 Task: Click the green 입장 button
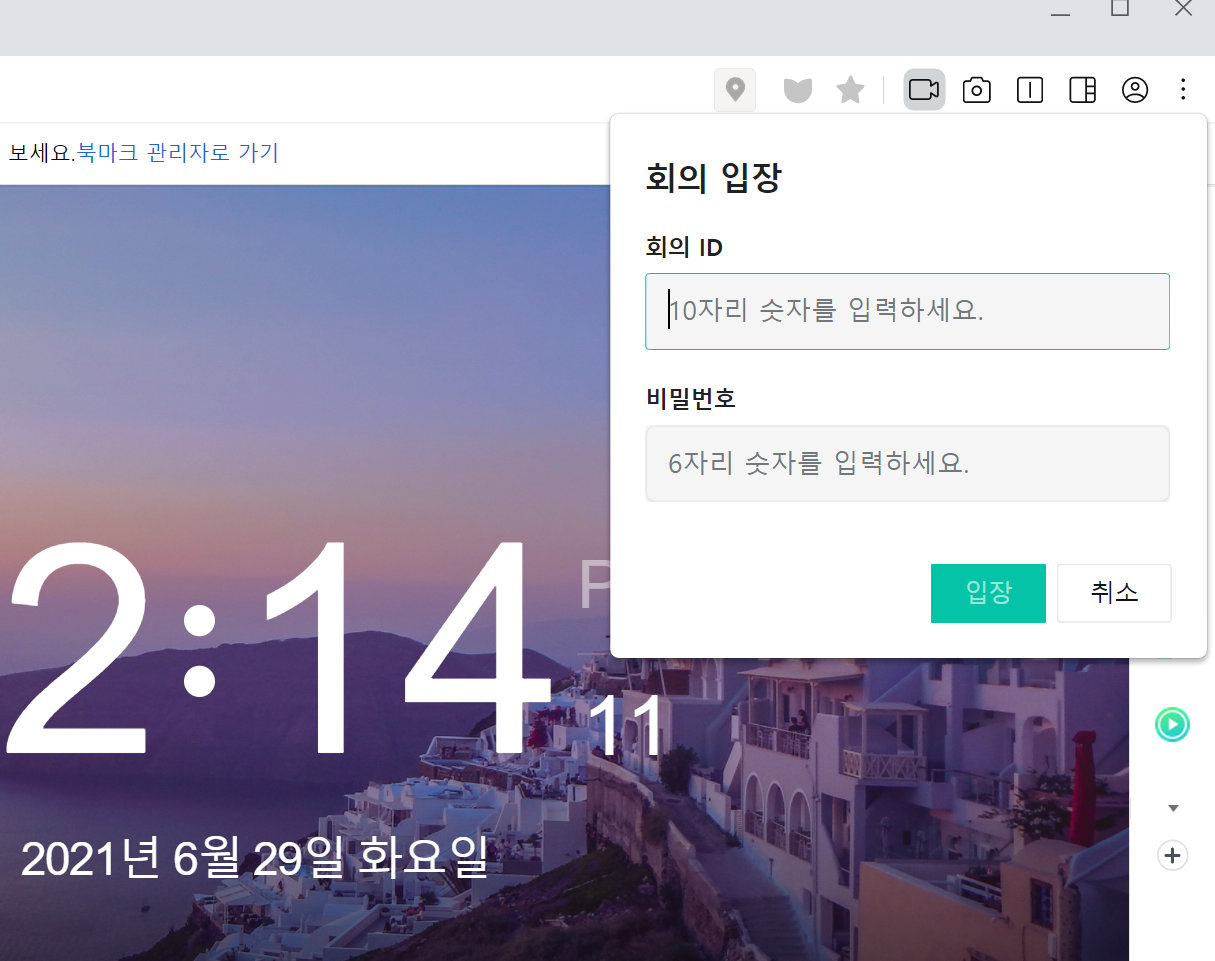988,593
